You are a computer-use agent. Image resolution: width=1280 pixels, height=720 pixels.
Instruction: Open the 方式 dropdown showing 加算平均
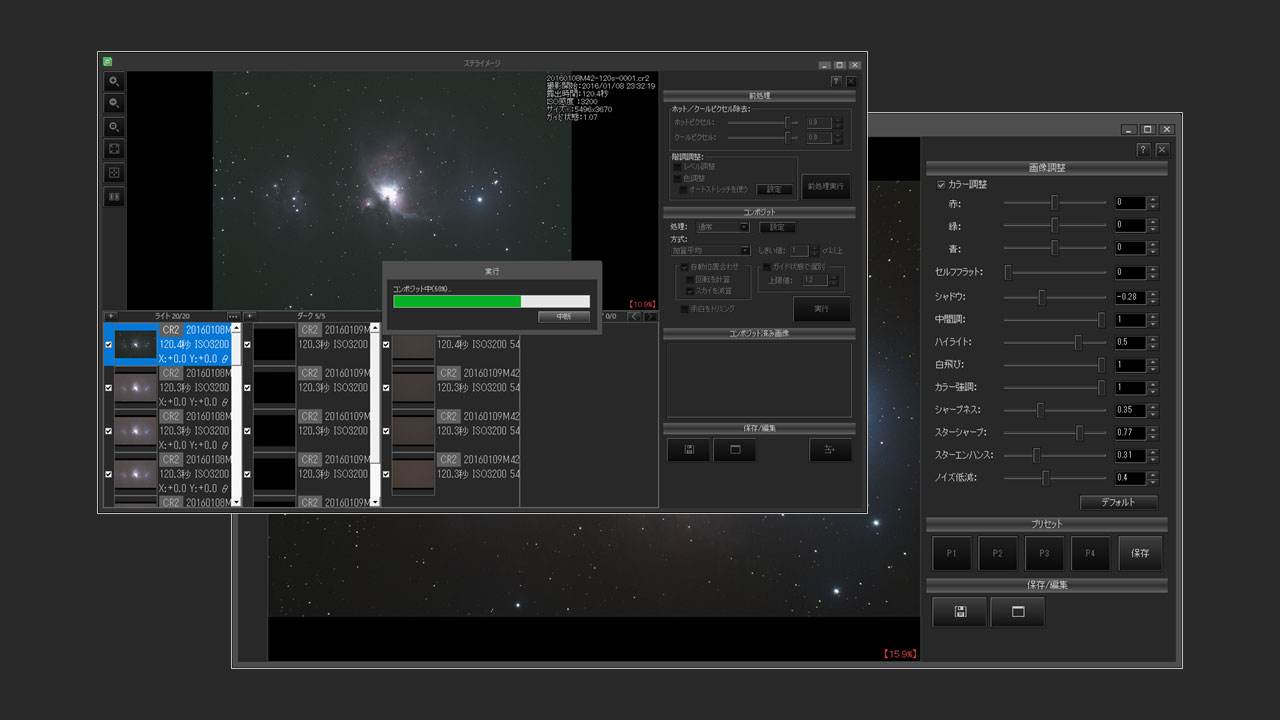click(x=710, y=250)
